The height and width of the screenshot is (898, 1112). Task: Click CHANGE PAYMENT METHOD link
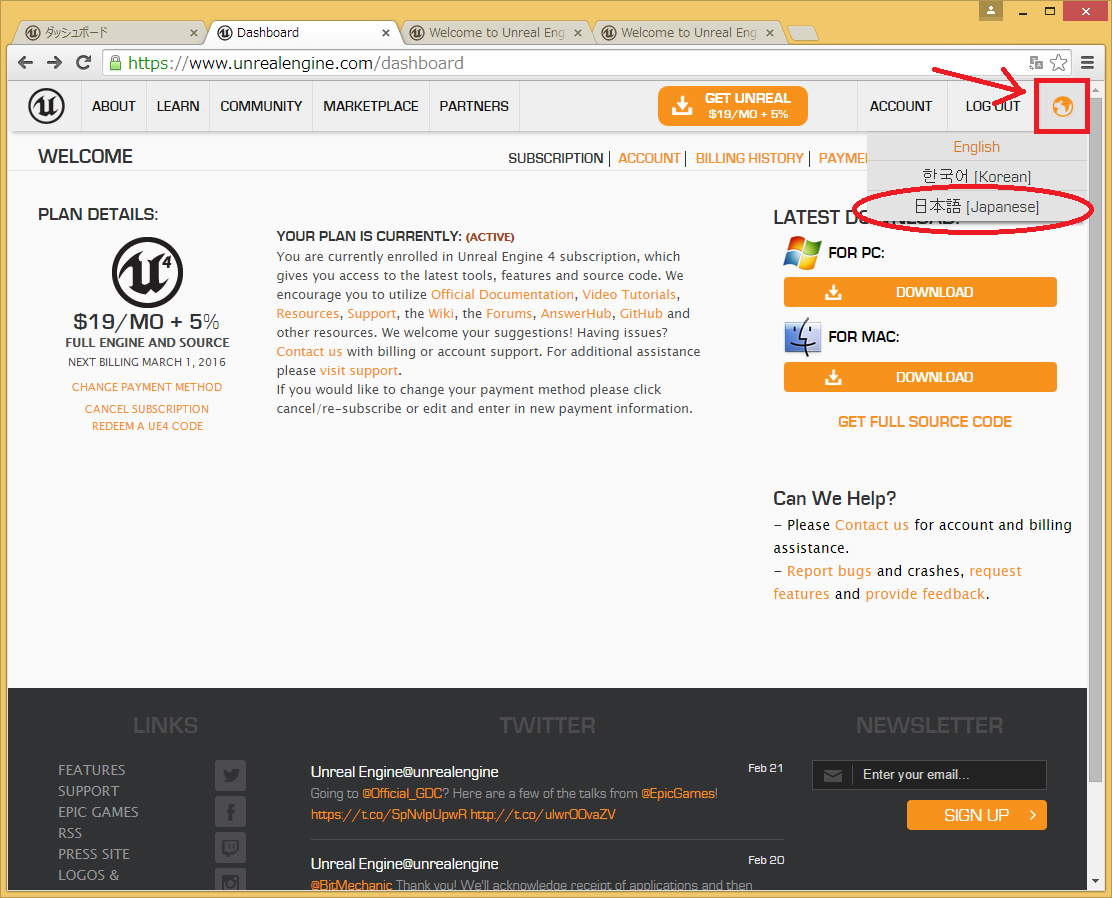[x=147, y=387]
